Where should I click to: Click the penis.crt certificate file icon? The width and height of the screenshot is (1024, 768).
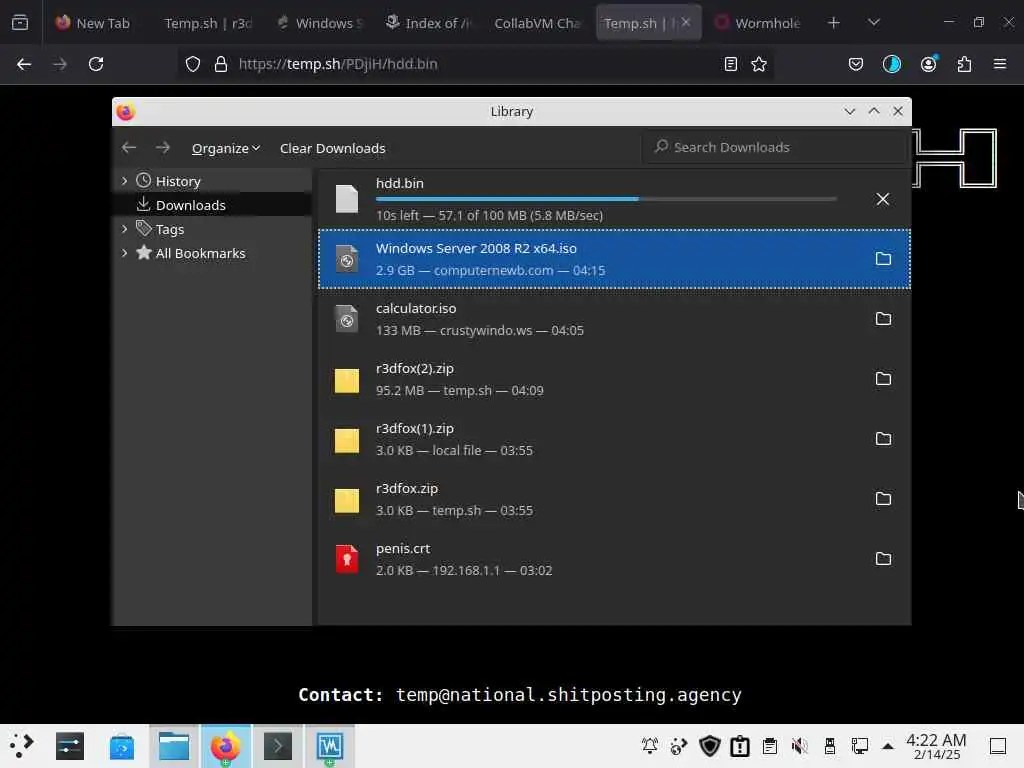coord(347,559)
